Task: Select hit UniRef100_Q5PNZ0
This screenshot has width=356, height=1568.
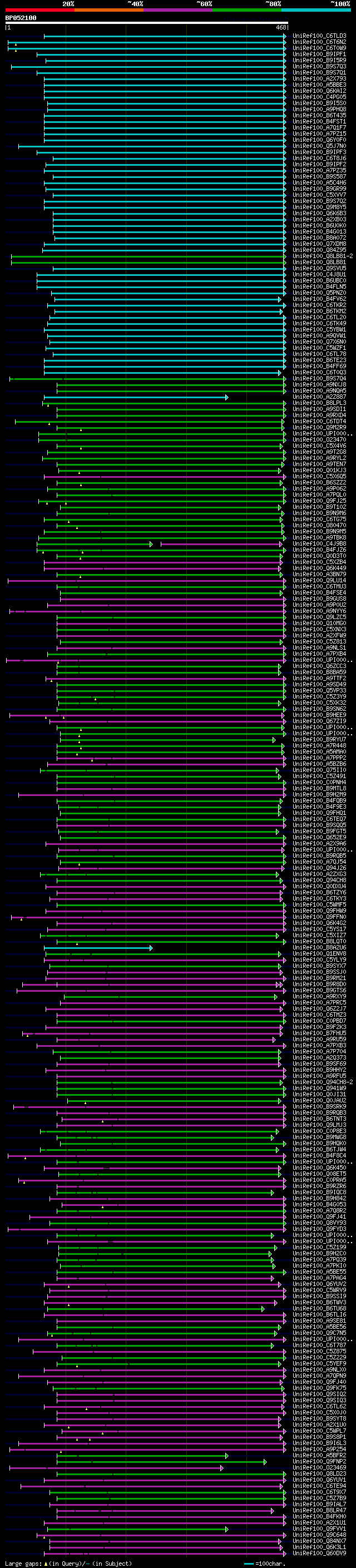Action: point(319,293)
